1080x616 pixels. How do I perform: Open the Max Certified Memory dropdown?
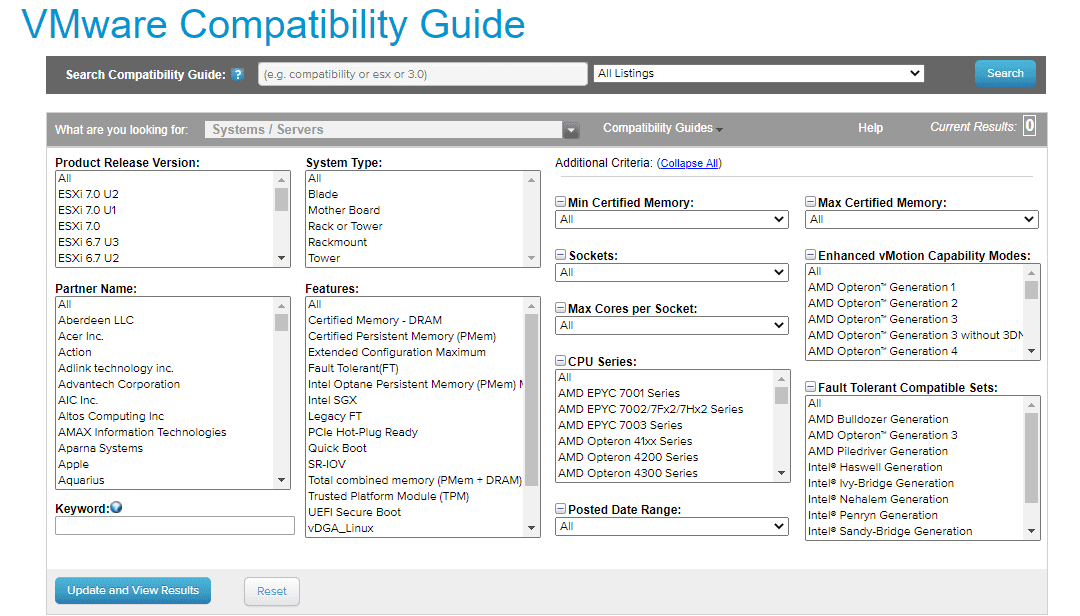point(922,219)
